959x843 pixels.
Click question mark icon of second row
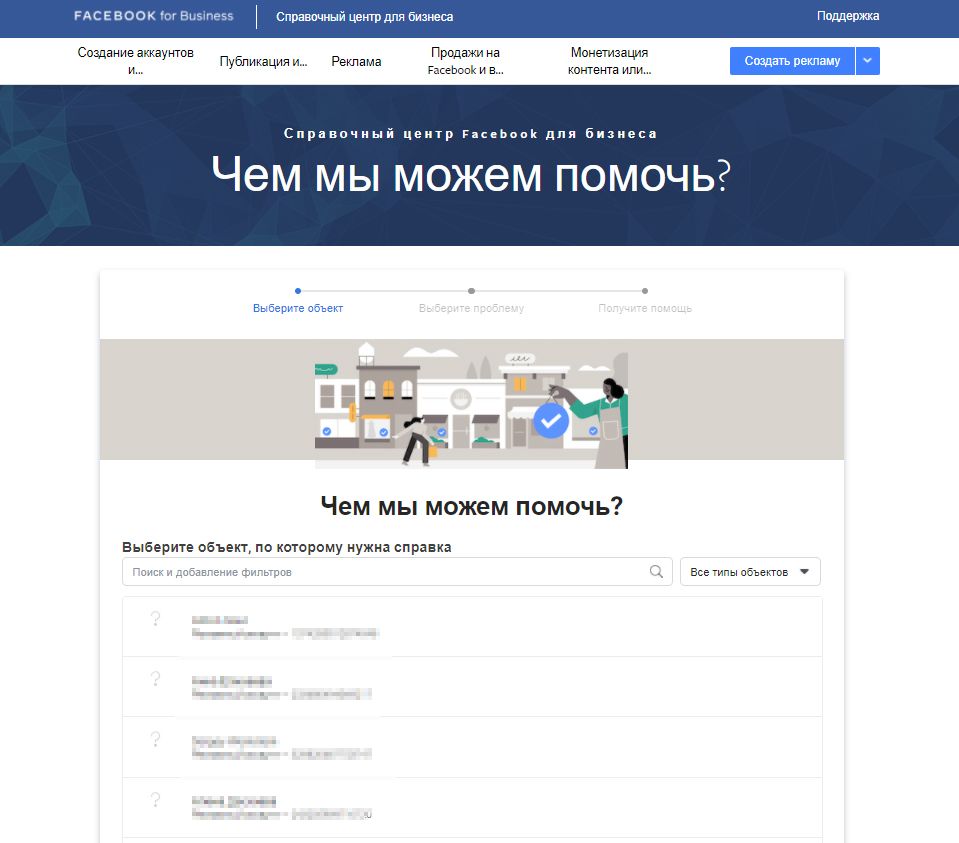[x=155, y=678]
